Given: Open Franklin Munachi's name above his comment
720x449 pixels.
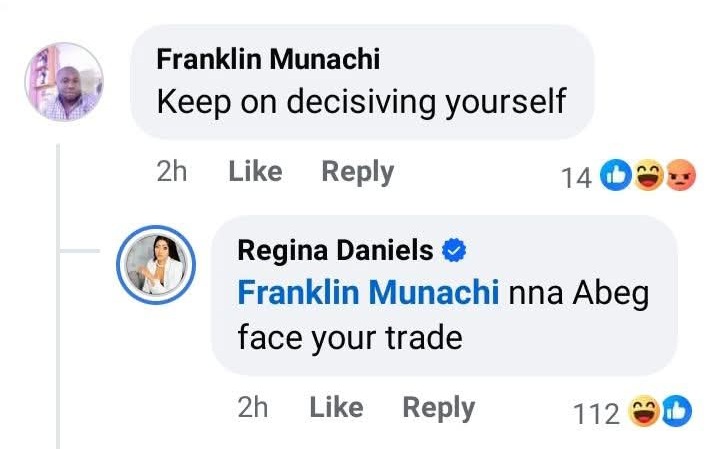Looking at the screenshot, I should click(268, 59).
